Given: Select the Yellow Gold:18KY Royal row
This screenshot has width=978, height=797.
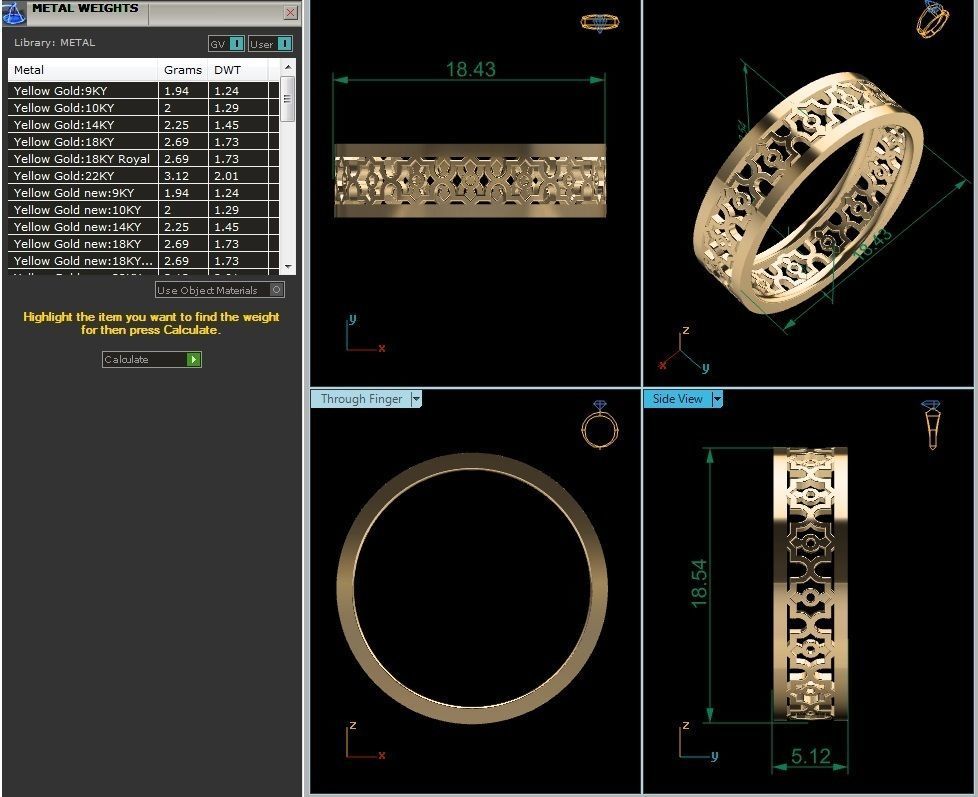Looking at the screenshot, I should [143, 158].
